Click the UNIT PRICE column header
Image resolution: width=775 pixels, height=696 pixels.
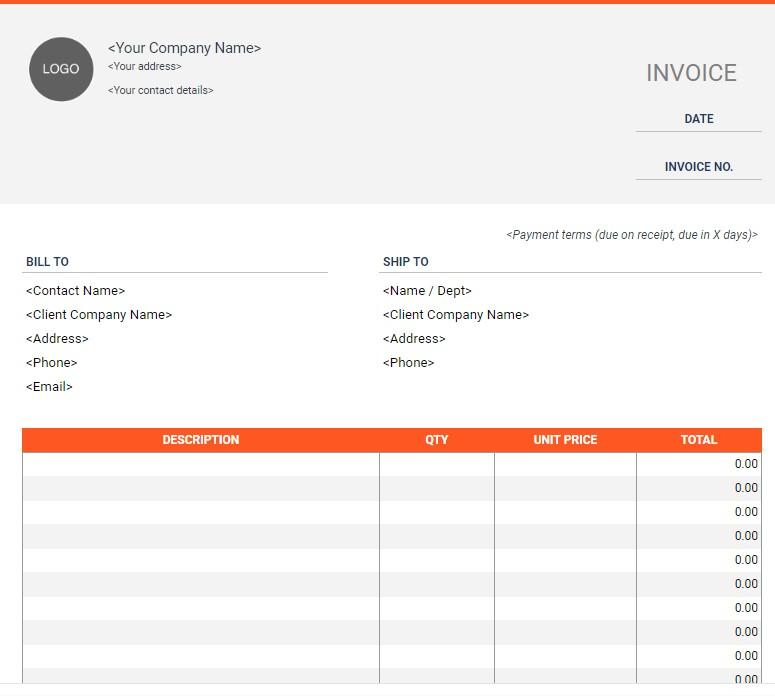pos(565,440)
